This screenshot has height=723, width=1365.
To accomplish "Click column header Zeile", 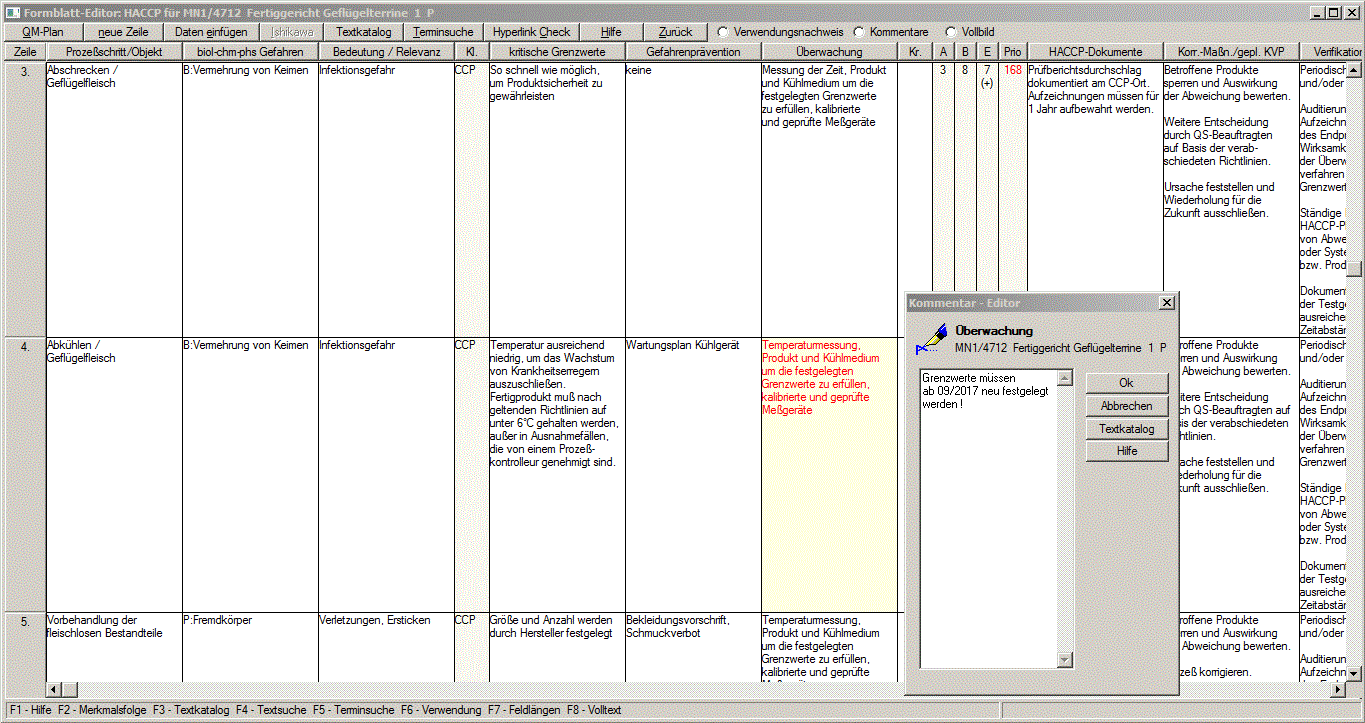I will point(26,52).
